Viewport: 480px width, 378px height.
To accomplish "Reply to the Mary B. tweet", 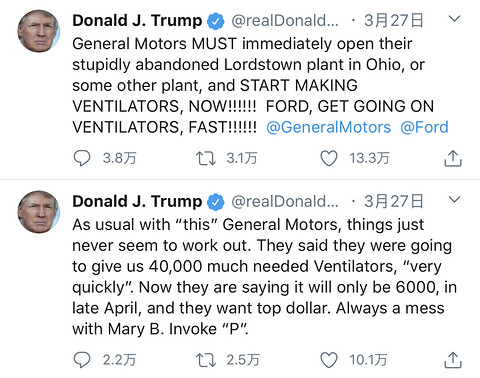I will [x=82, y=360].
